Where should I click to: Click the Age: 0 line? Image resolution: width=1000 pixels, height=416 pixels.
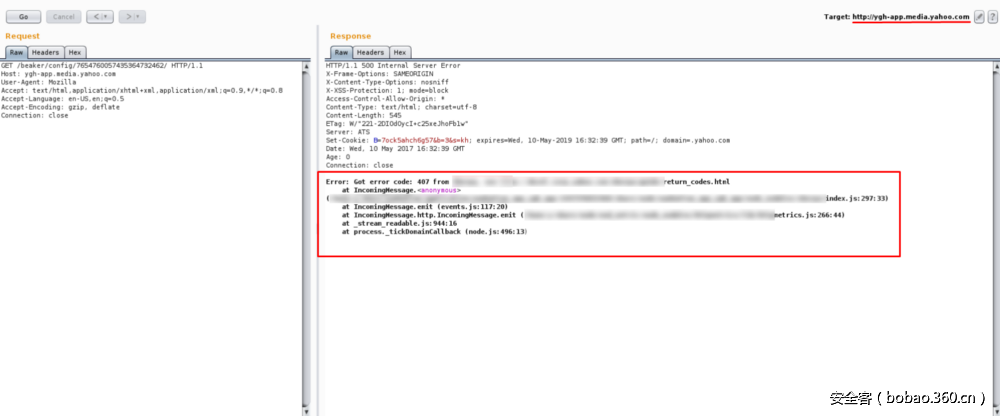click(x=338, y=157)
